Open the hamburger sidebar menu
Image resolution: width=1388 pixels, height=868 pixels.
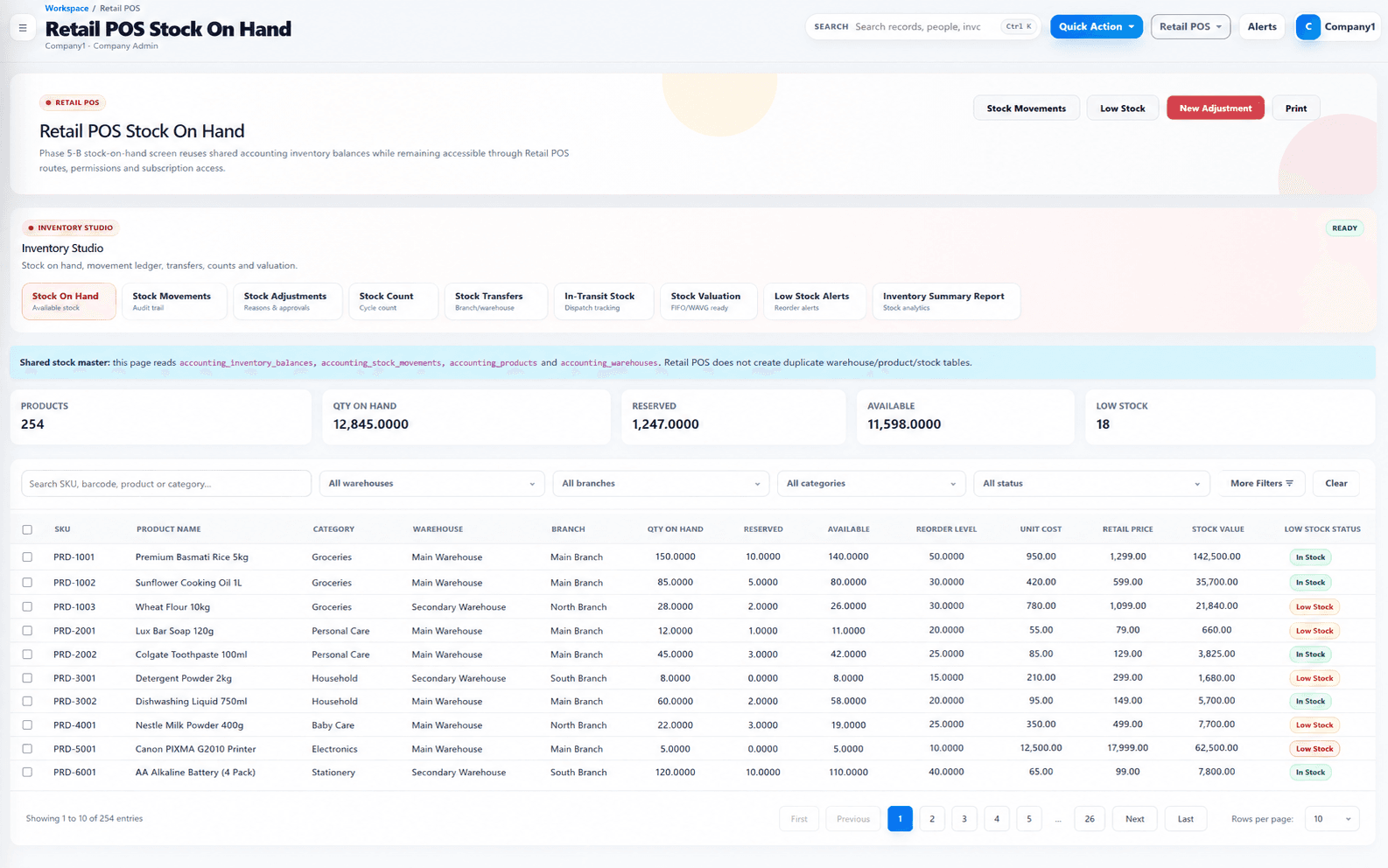click(x=23, y=28)
